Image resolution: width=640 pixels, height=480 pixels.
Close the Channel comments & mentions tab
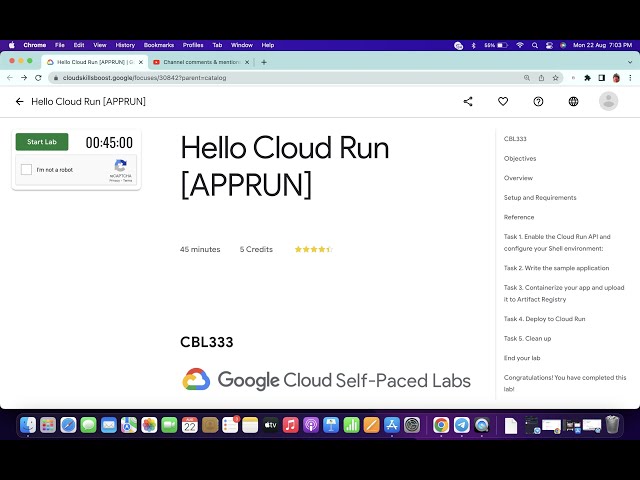tap(247, 62)
